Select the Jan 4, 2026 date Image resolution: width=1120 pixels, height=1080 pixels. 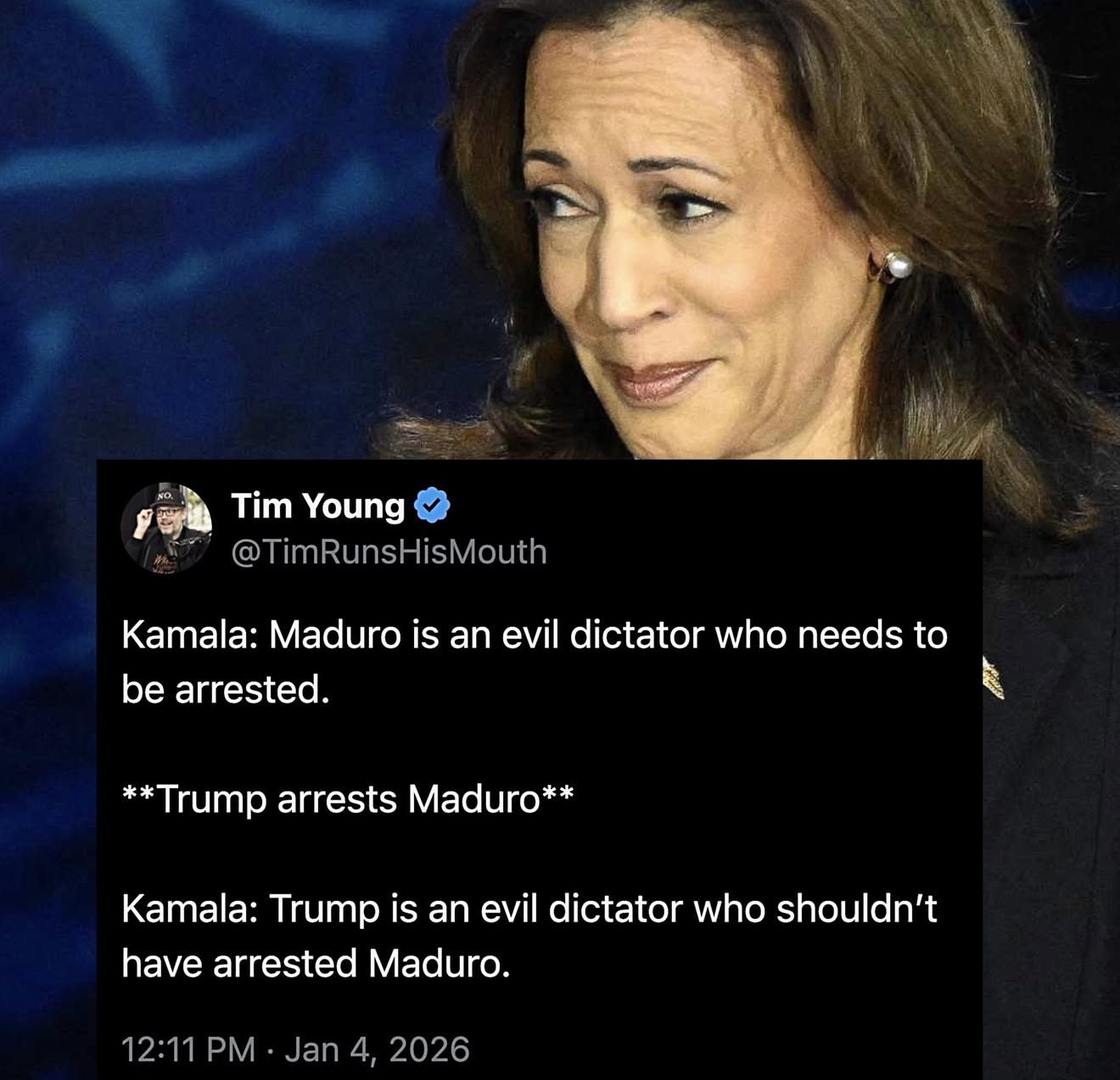377,1049
